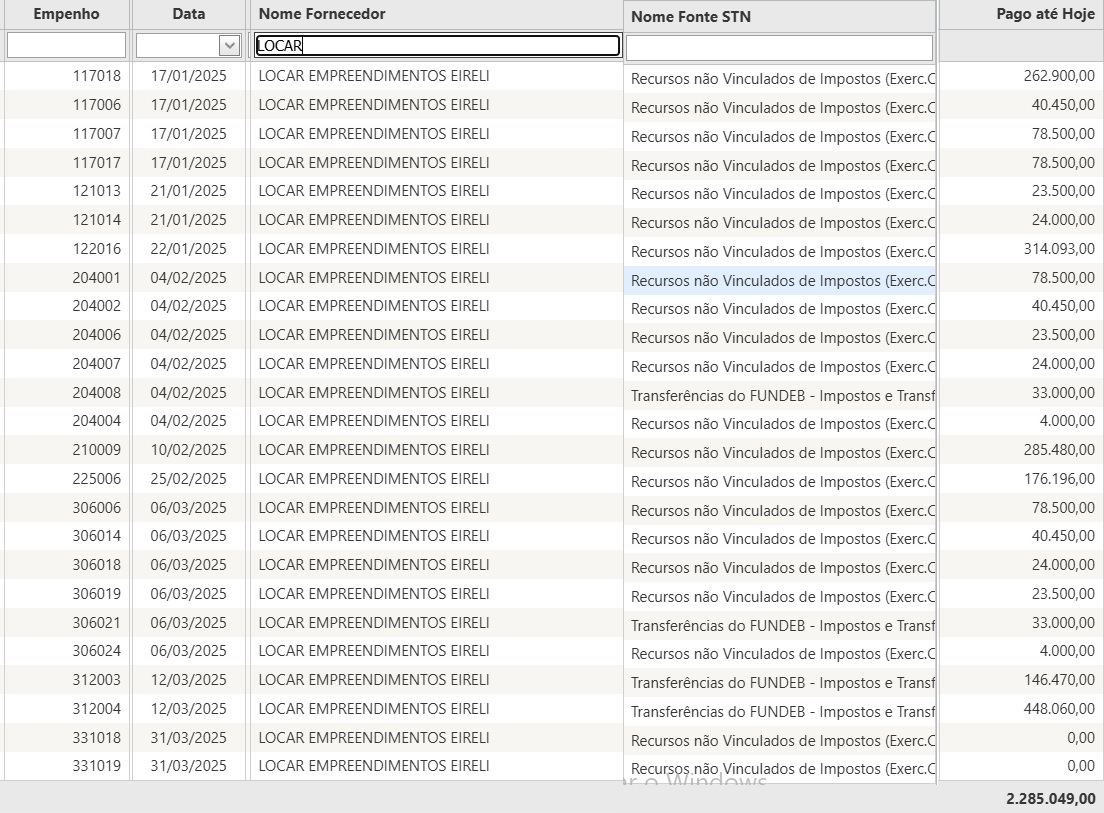Viewport: 1104px width, 813px height.
Task: Click the payment value 314.093,00
Action: point(1058,249)
